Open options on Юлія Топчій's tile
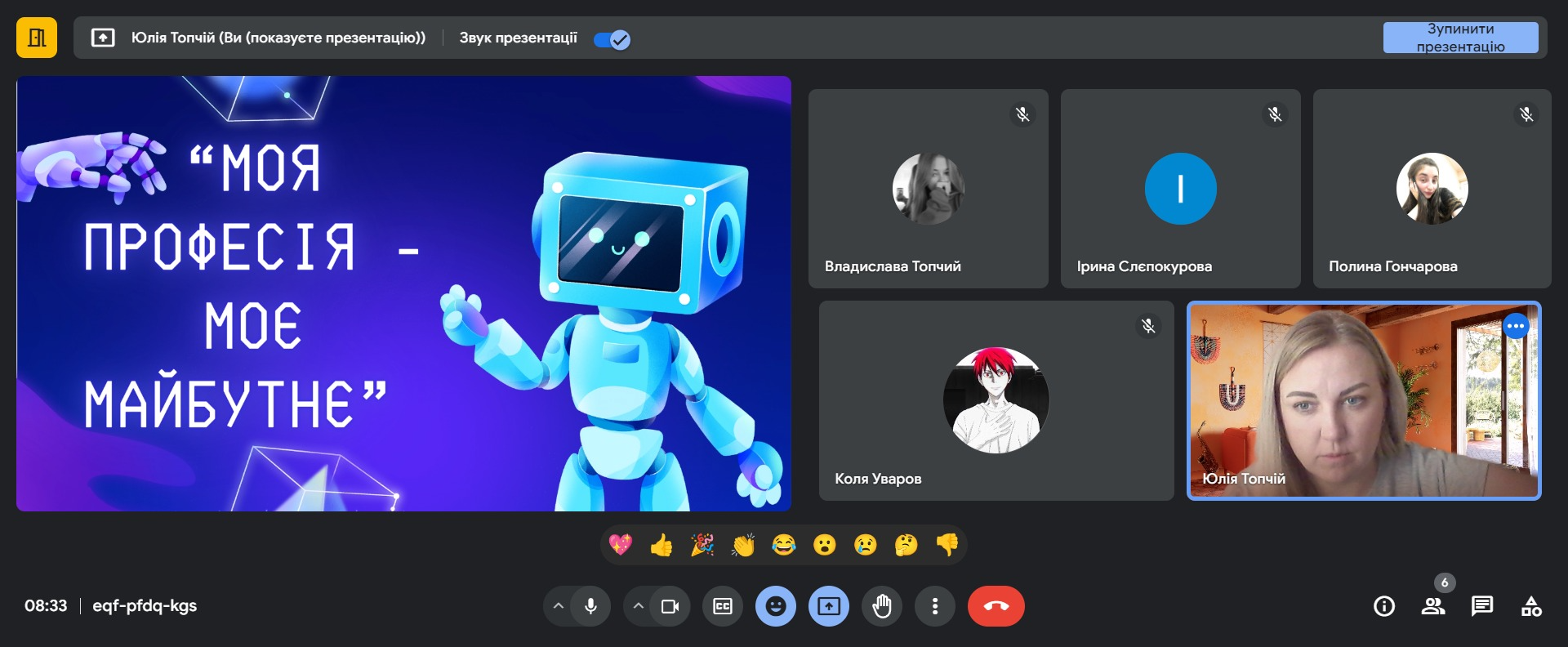Viewport: 1568px width, 647px height. (1516, 326)
